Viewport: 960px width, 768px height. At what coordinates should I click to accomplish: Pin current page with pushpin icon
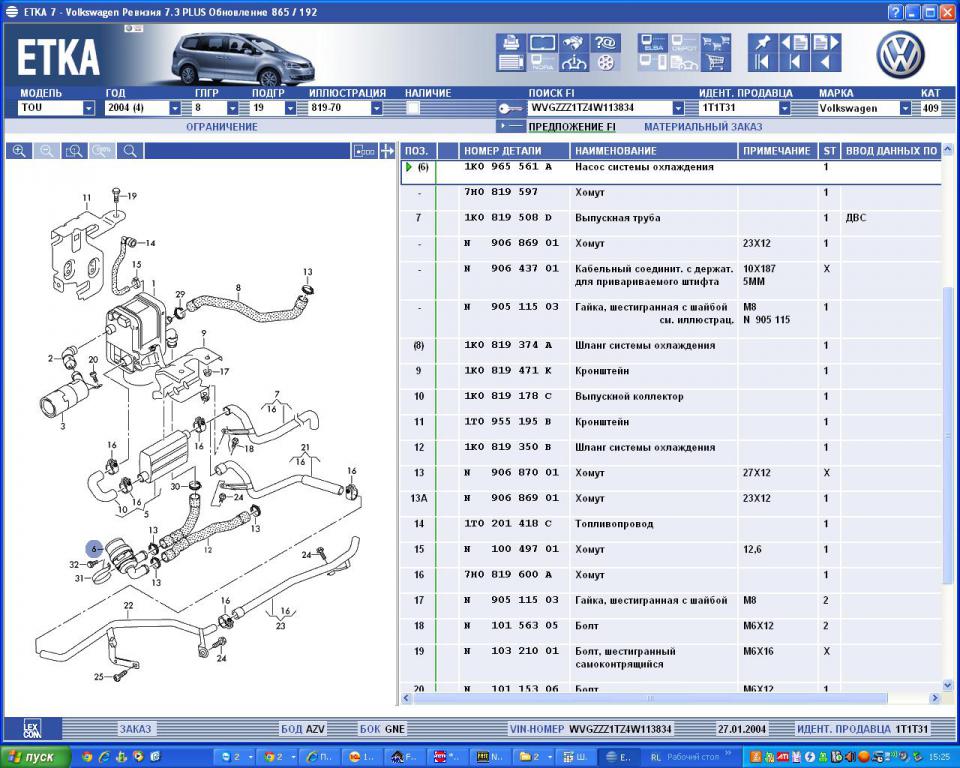(x=763, y=43)
